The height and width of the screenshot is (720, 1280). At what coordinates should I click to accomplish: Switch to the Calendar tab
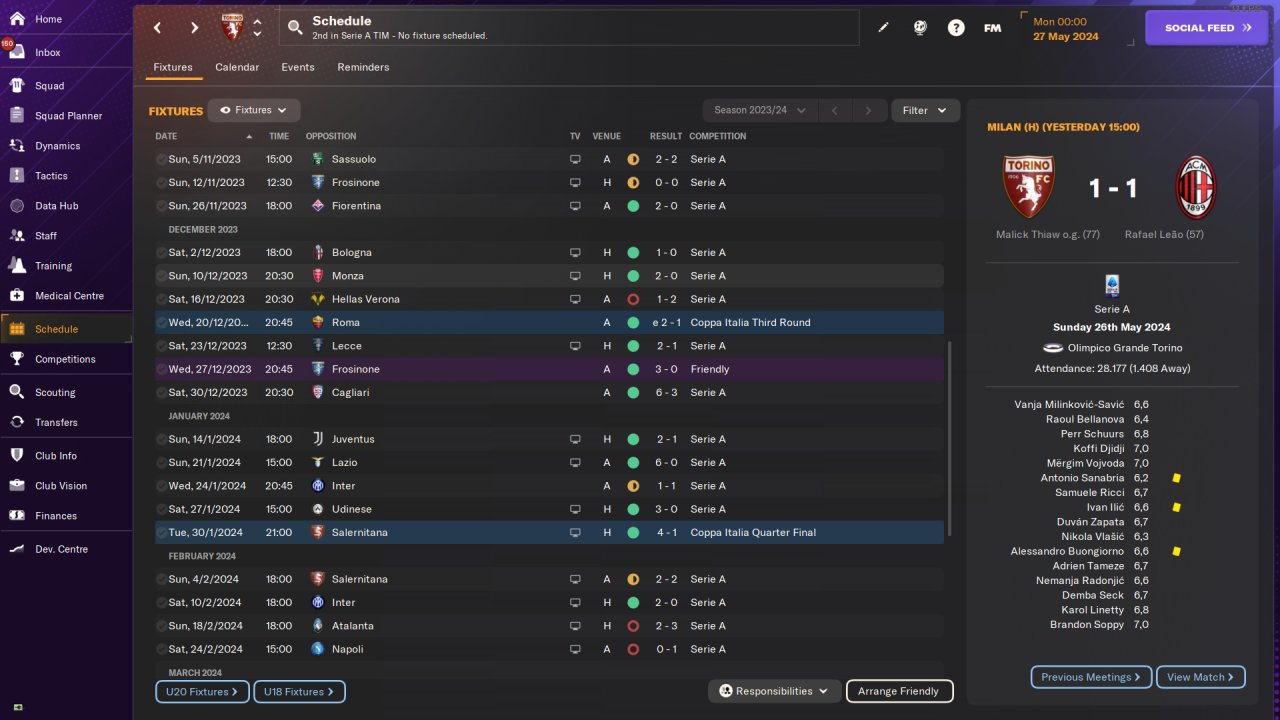point(237,67)
